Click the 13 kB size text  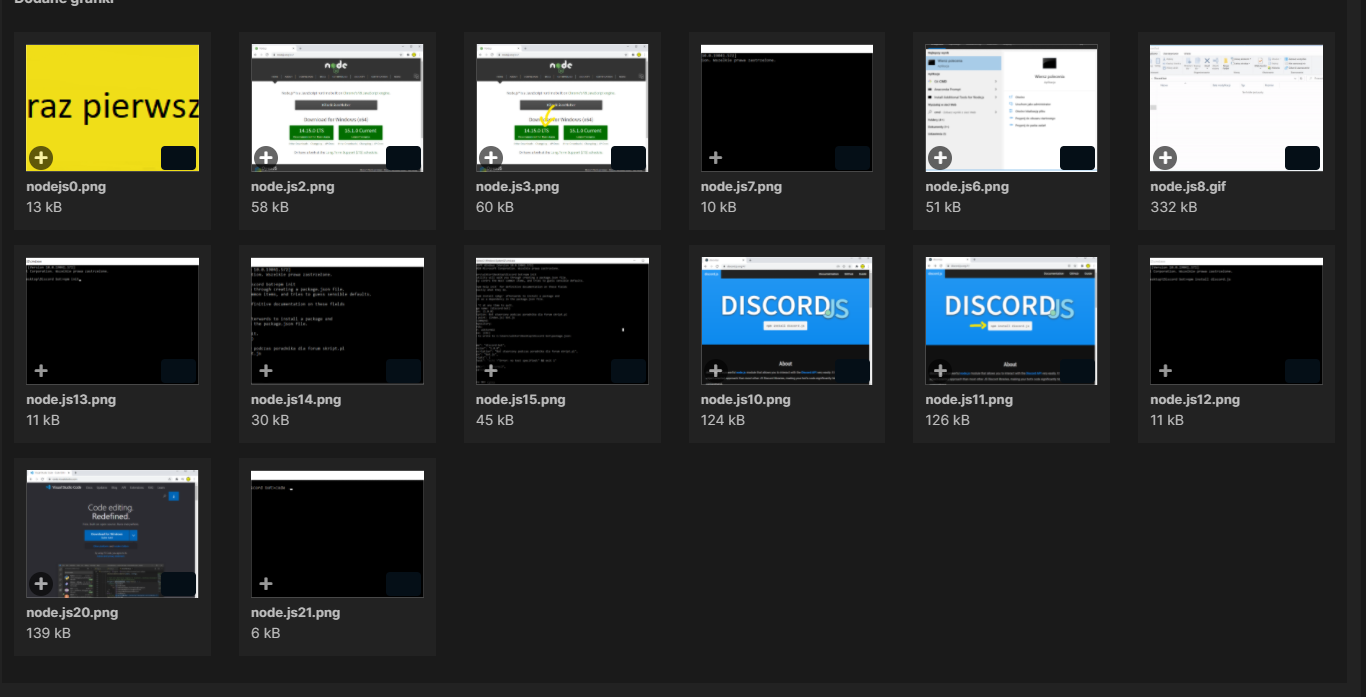click(x=44, y=207)
